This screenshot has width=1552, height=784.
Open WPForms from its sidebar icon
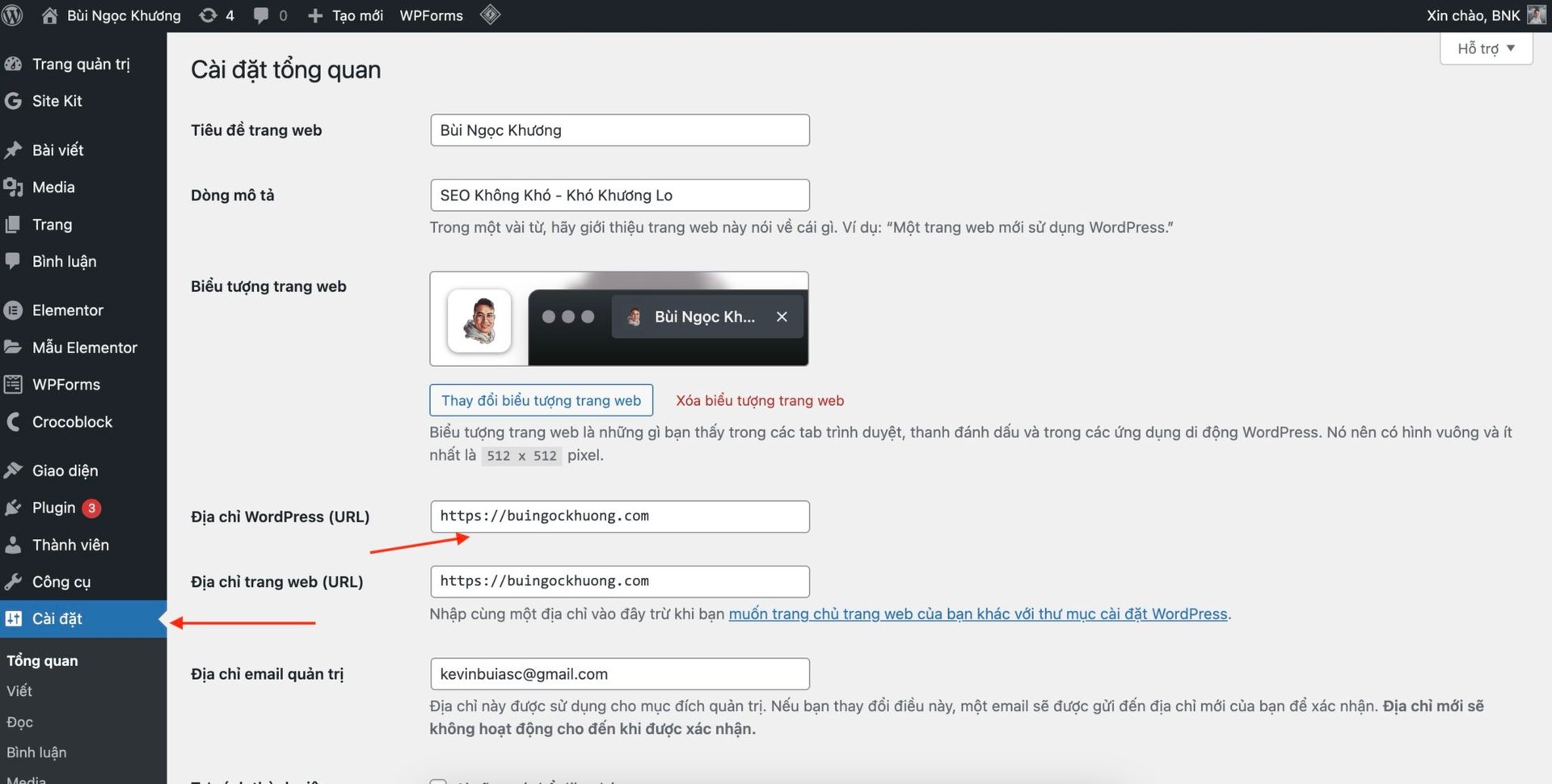(x=14, y=384)
